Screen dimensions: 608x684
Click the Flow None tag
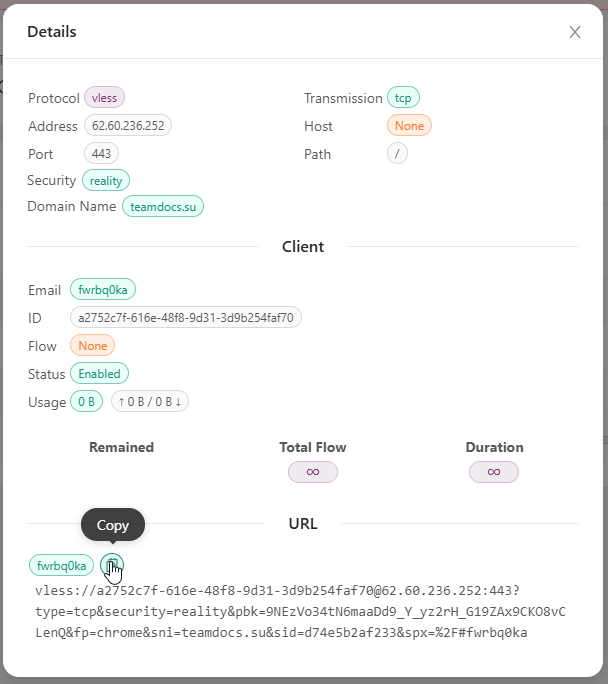(x=92, y=346)
